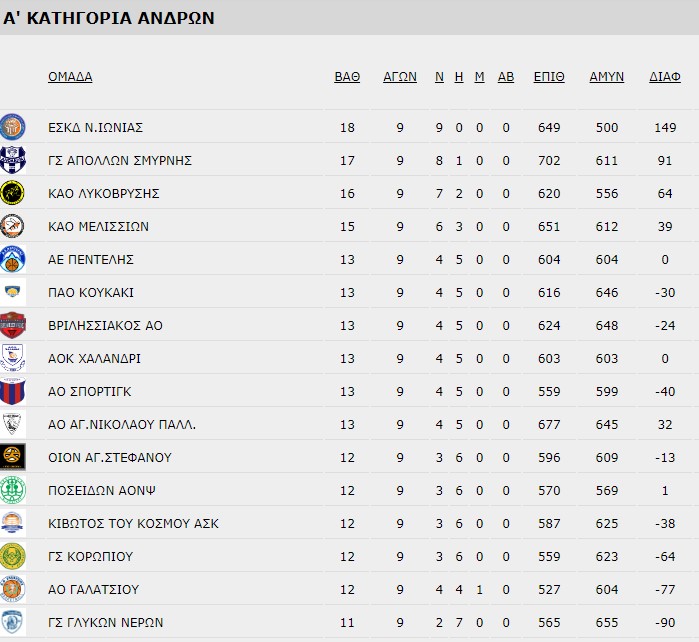Click the ΠΟΣΕΙΔΩΝ ΑΟΝΨ team logo
This screenshot has height=642, width=699.
[13, 490]
